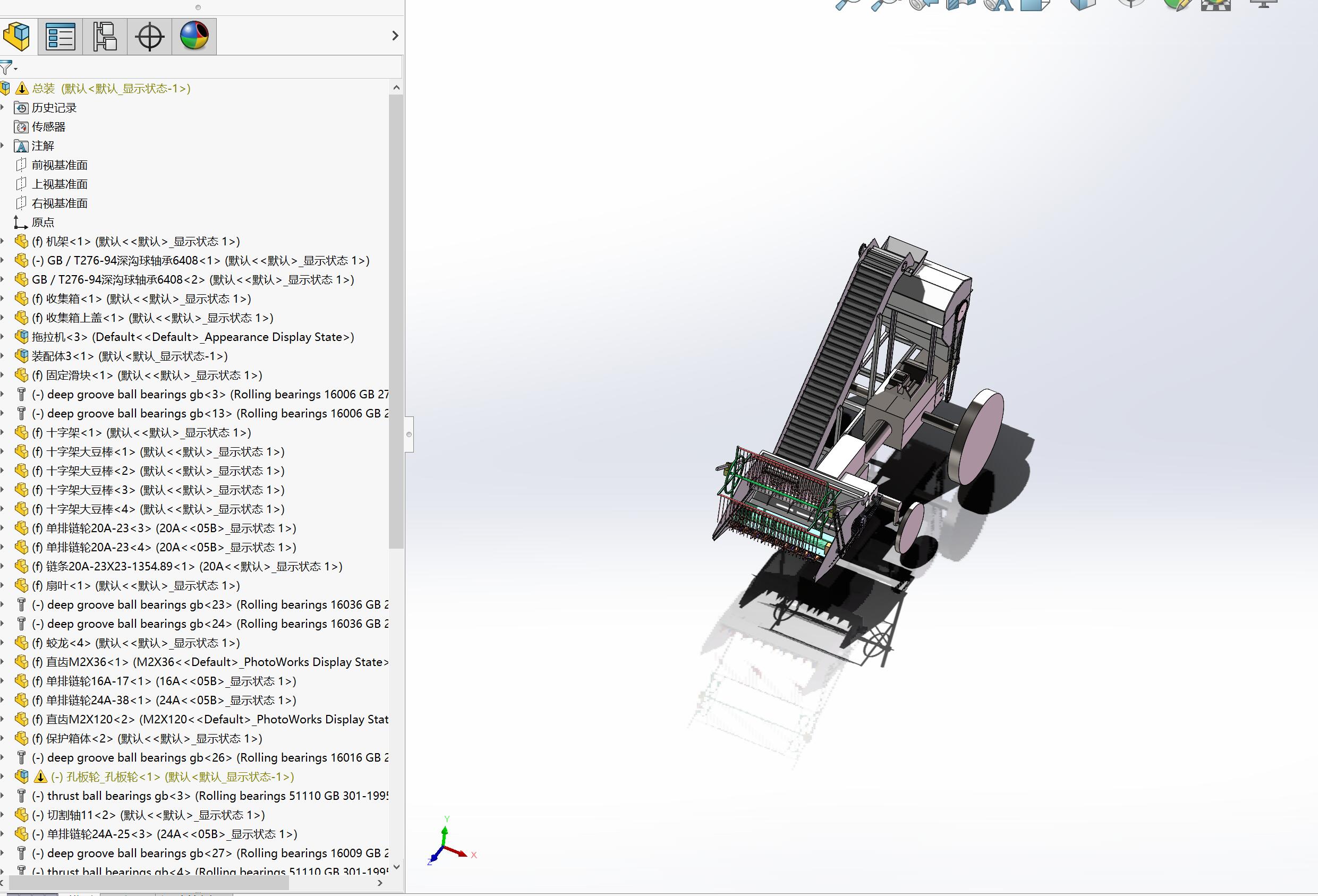Expand the 注解 annotations folder

point(3,146)
